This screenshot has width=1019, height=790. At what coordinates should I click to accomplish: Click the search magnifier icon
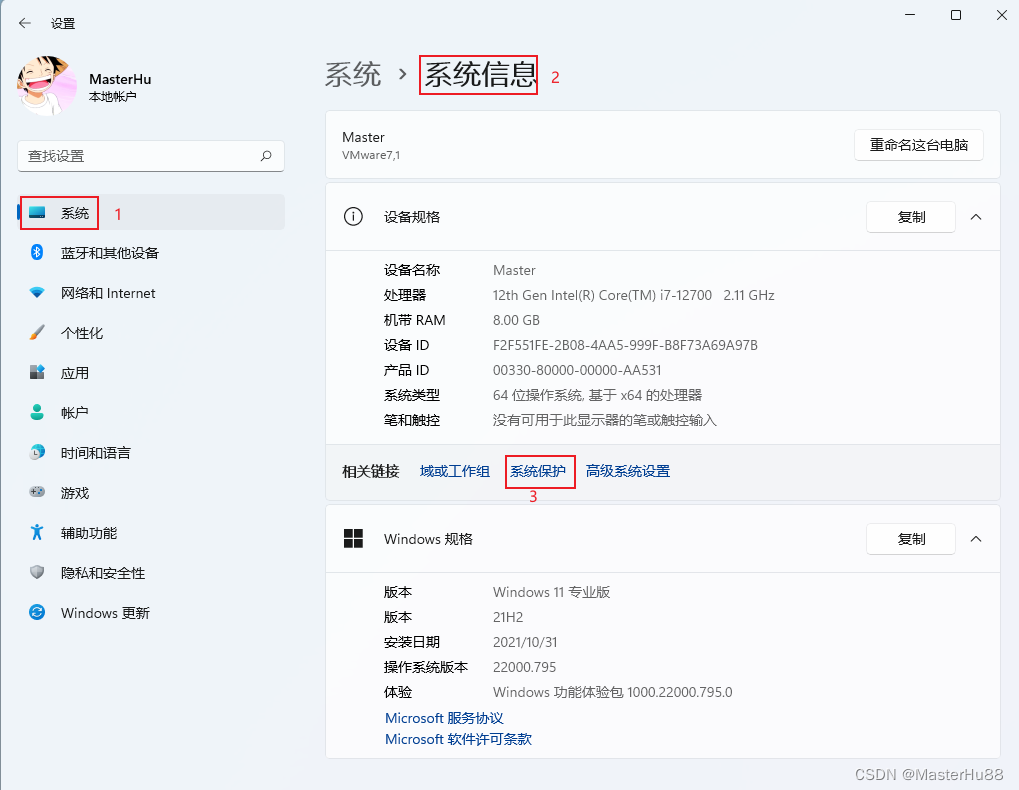[x=266, y=156]
